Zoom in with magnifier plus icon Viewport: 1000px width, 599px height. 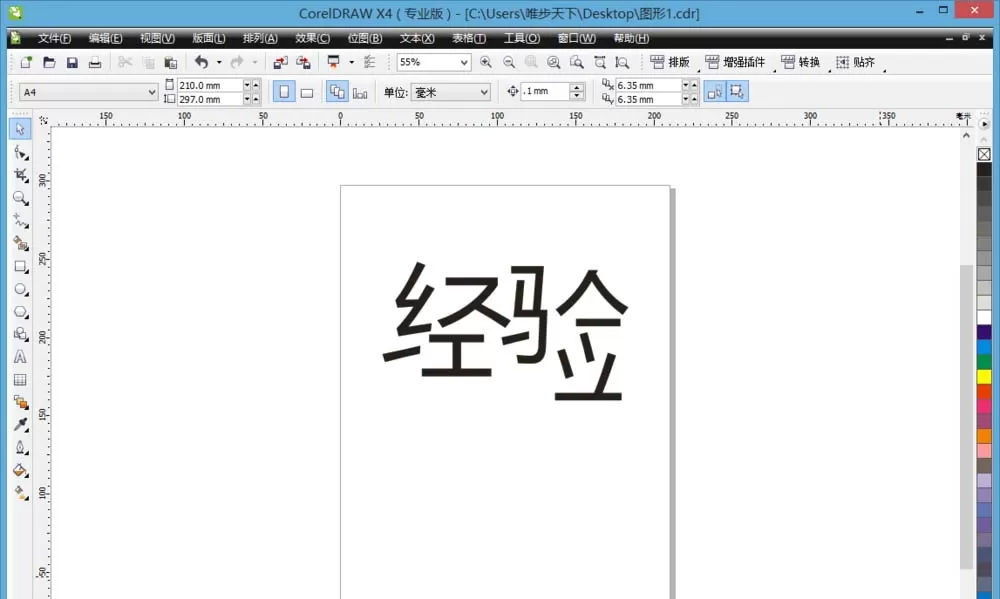point(486,62)
